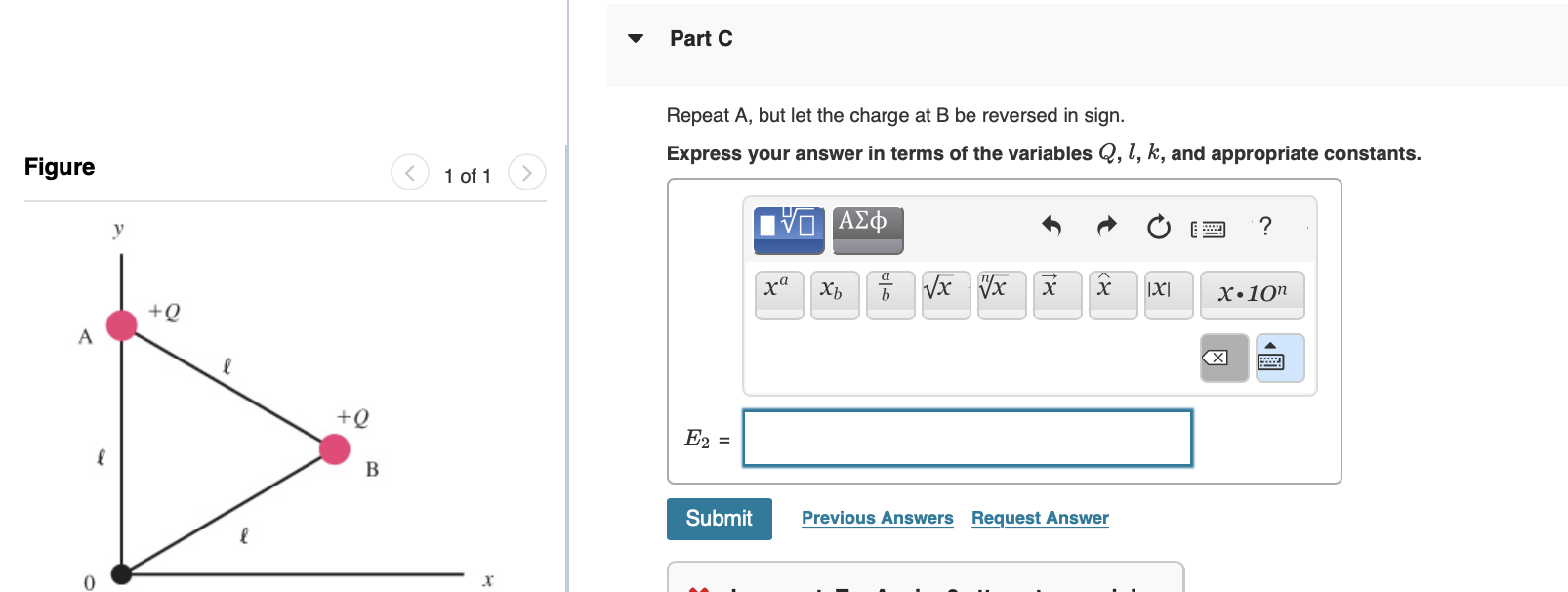Submit the answer for Part C
The height and width of the screenshot is (592, 1568).
(x=719, y=518)
